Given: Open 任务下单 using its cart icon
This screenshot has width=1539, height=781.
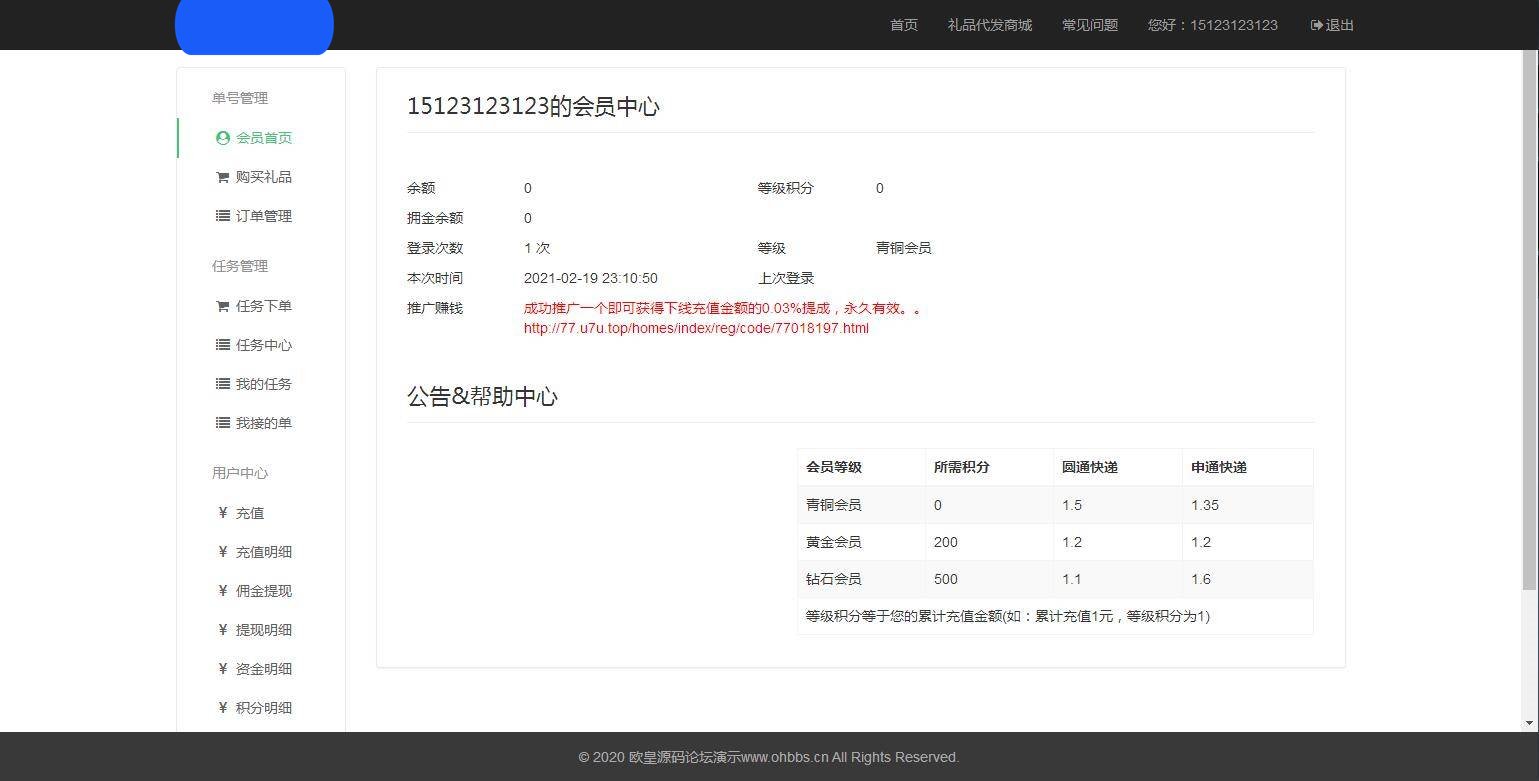Looking at the screenshot, I should pyautogui.click(x=222, y=306).
